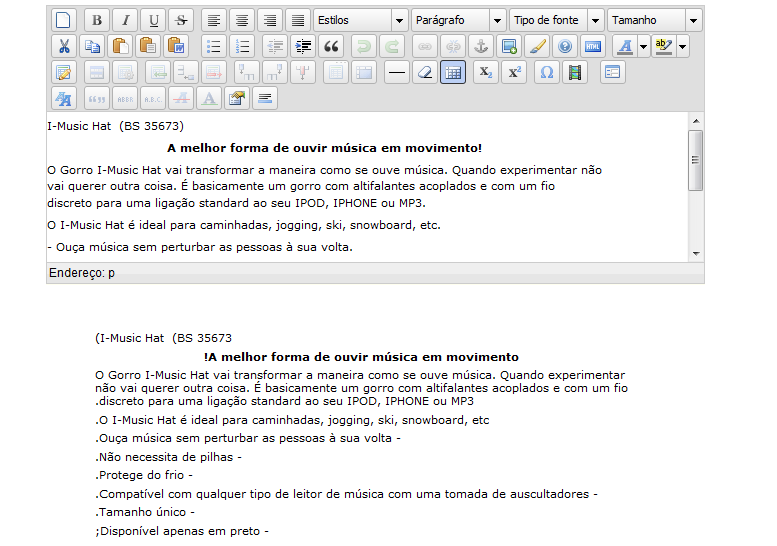Screen dimensions: 777x546
Task: Open the editor Help icon
Action: [x=565, y=47]
